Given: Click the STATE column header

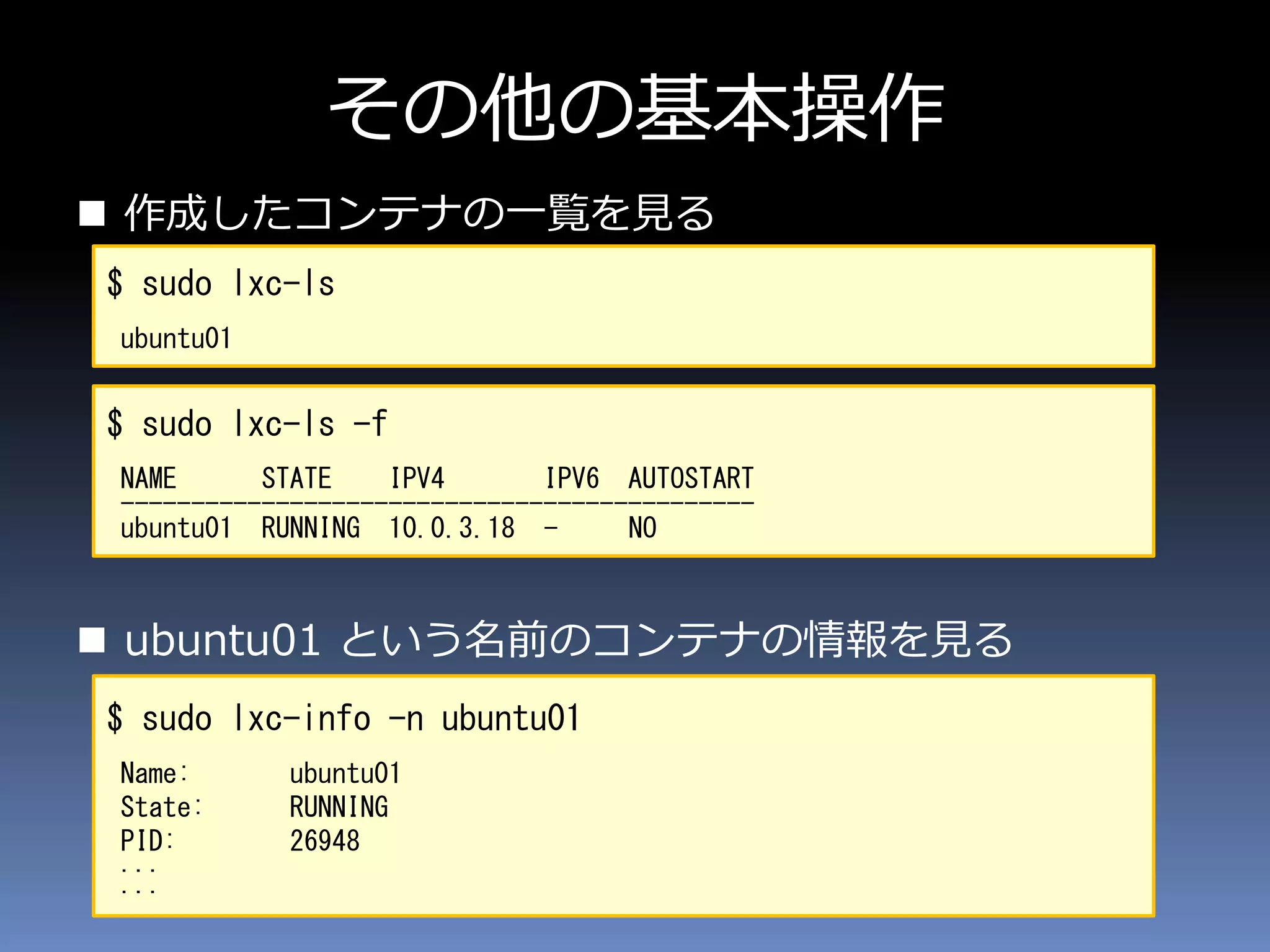Looking at the screenshot, I should point(296,478).
